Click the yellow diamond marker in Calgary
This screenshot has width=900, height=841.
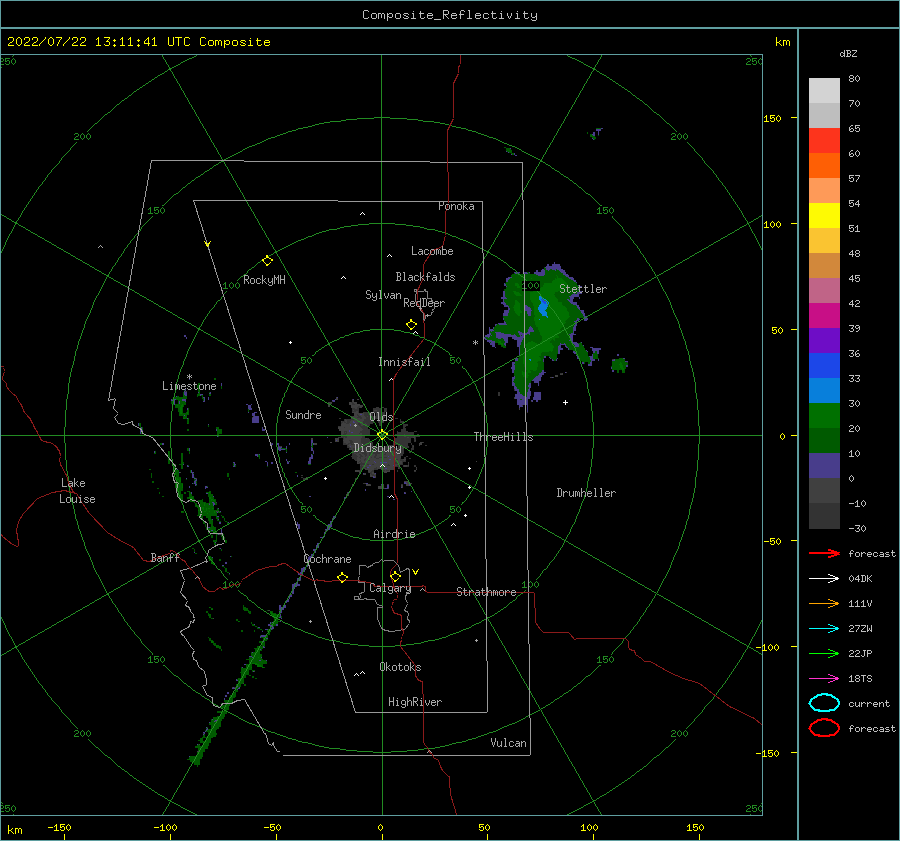(395, 576)
